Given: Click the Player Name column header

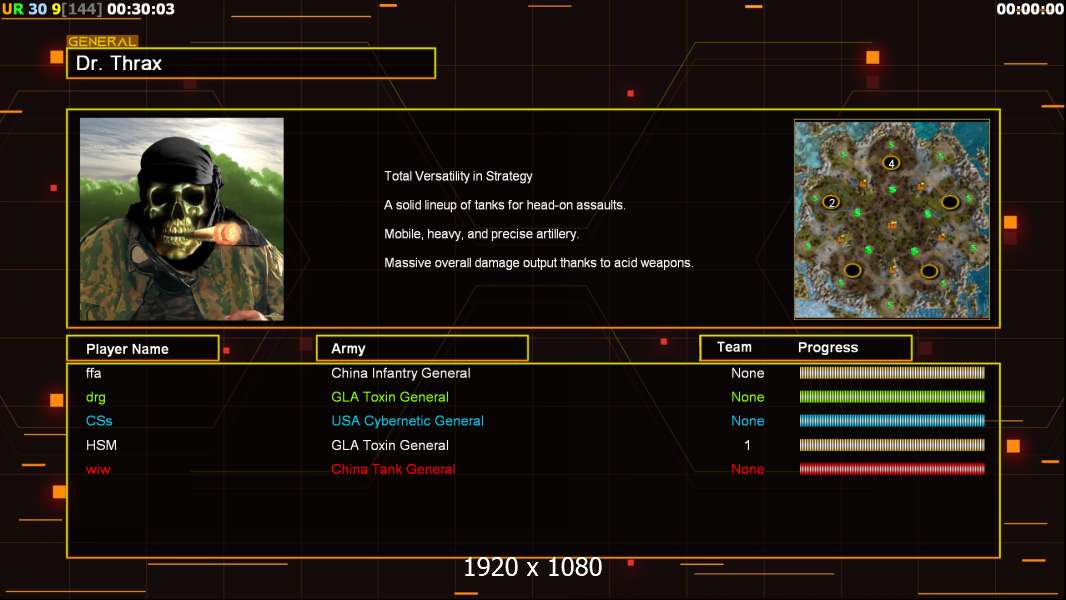Looking at the screenshot, I should point(143,349).
